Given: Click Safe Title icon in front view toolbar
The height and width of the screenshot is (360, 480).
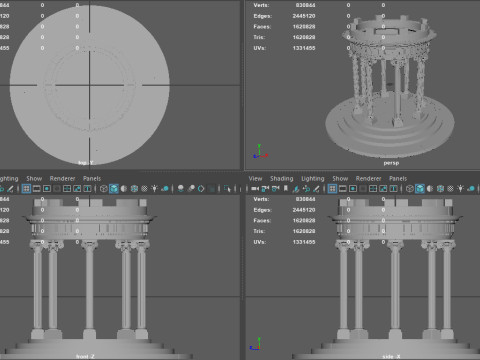Looking at the screenshot, I should pos(87,189).
